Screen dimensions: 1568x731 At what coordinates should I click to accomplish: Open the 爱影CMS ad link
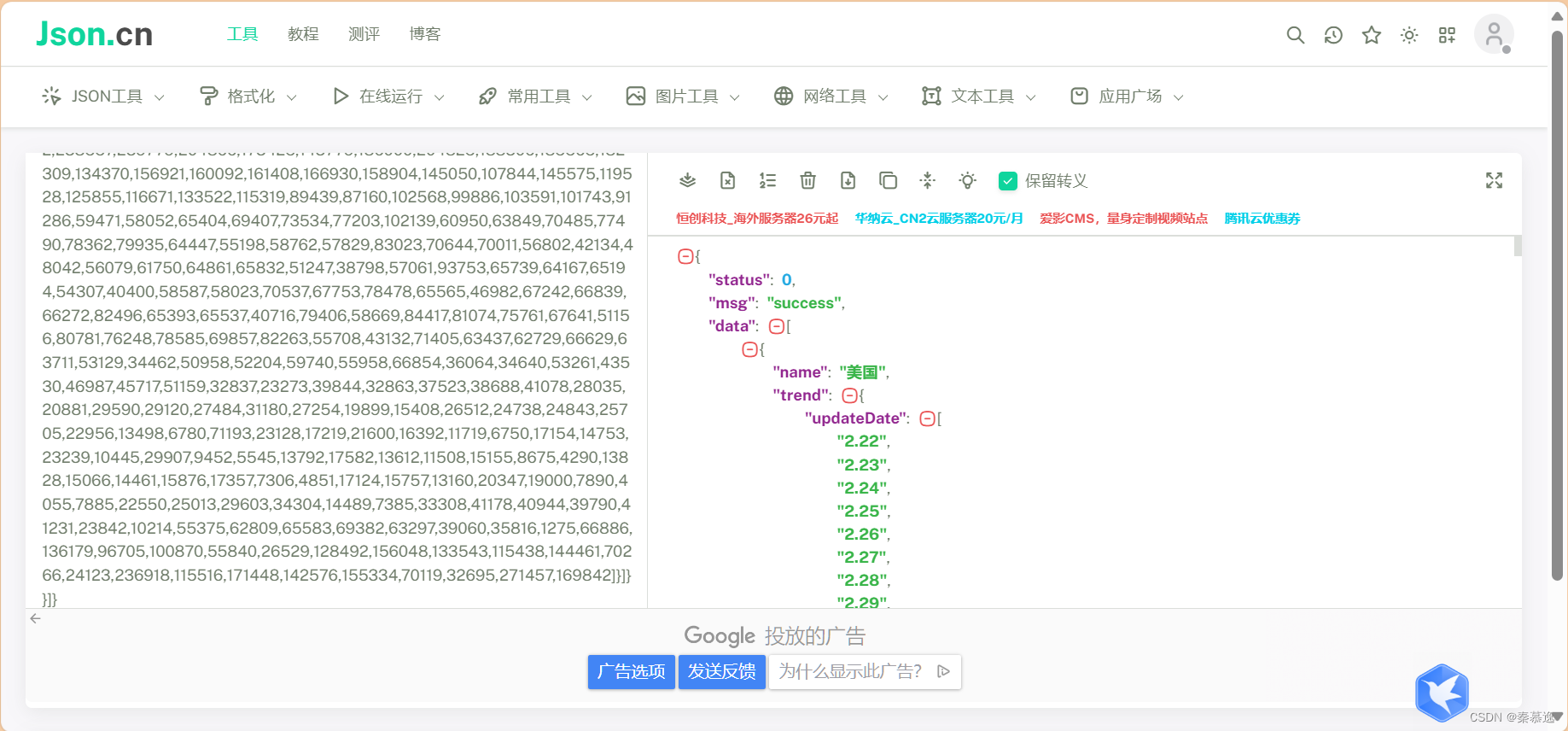(x=1123, y=219)
